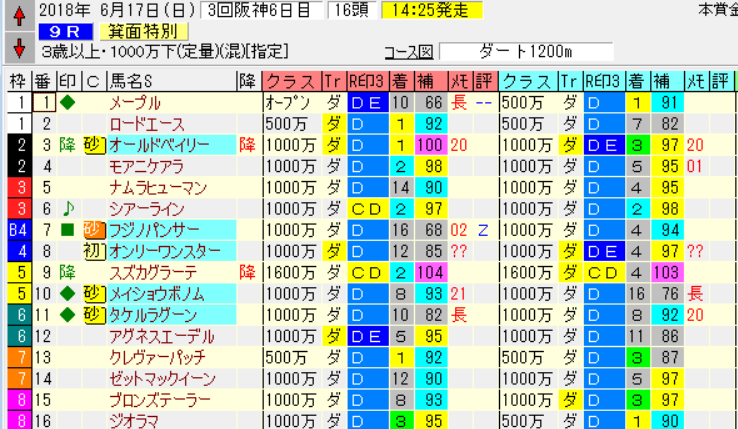Click the cyan クラス column header
The width and height of the screenshot is (738, 429).
pyautogui.click(x=528, y=81)
